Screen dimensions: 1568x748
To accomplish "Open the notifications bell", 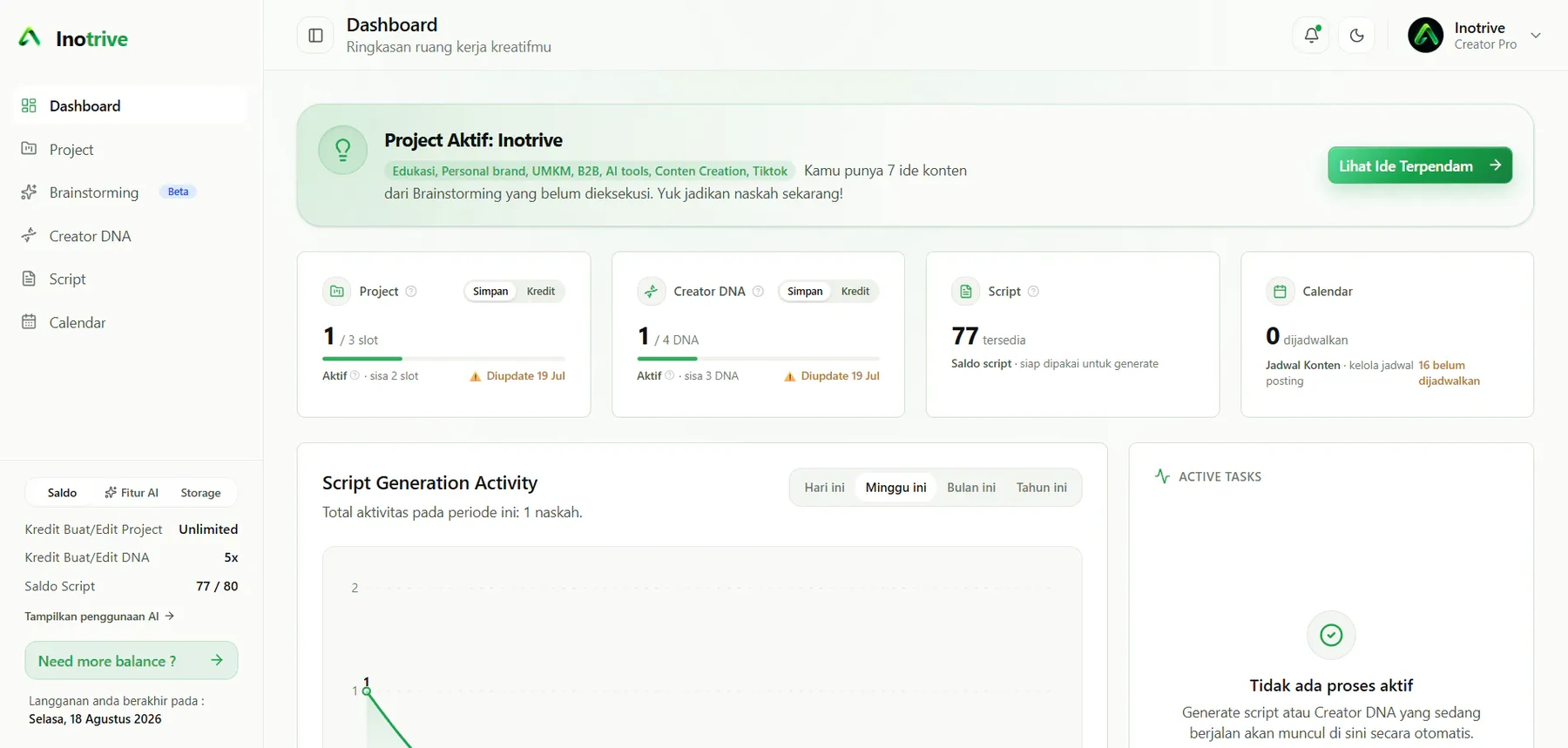I will click(1311, 36).
